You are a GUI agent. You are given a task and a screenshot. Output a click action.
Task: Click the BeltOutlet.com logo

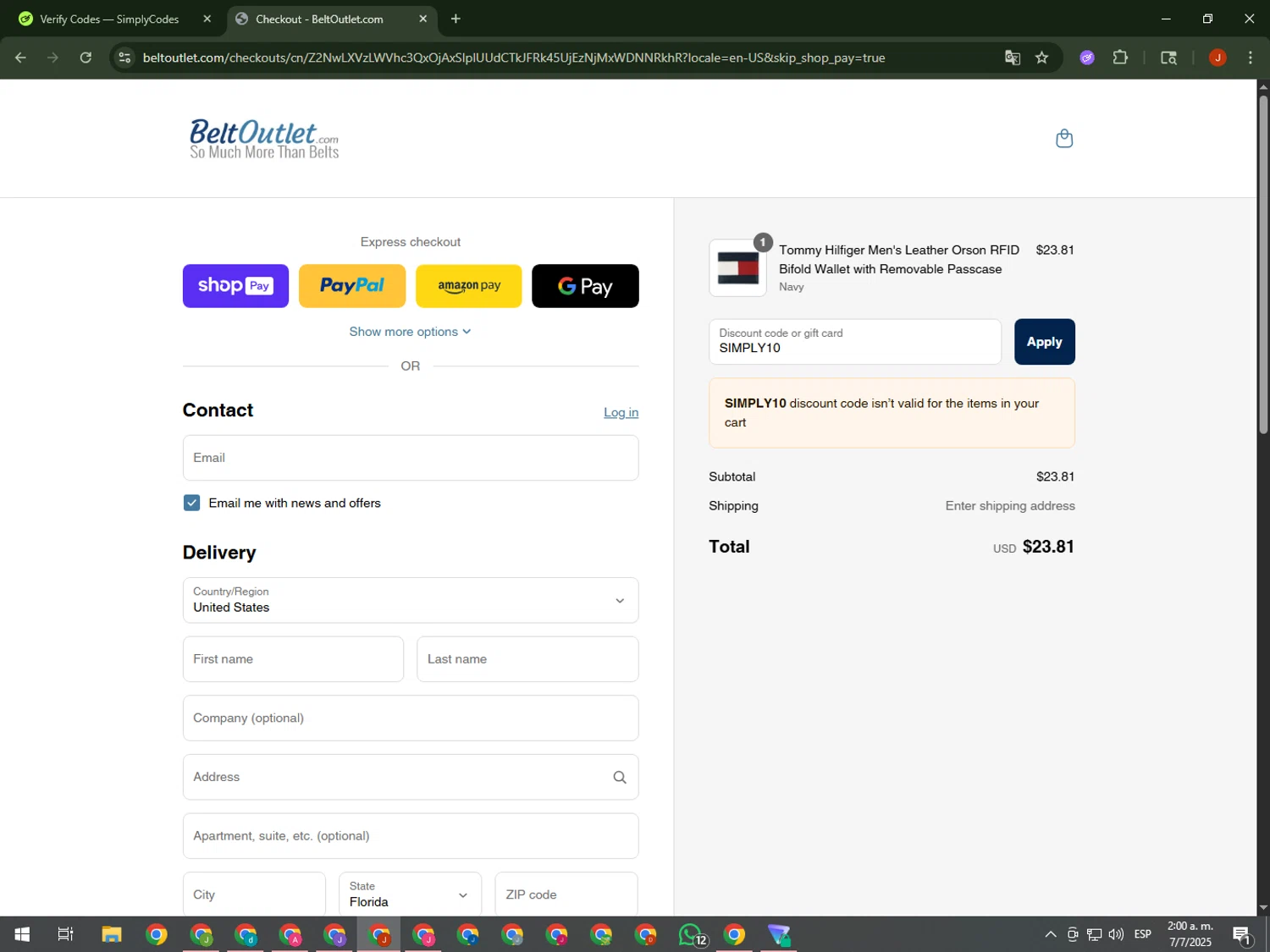tap(264, 139)
